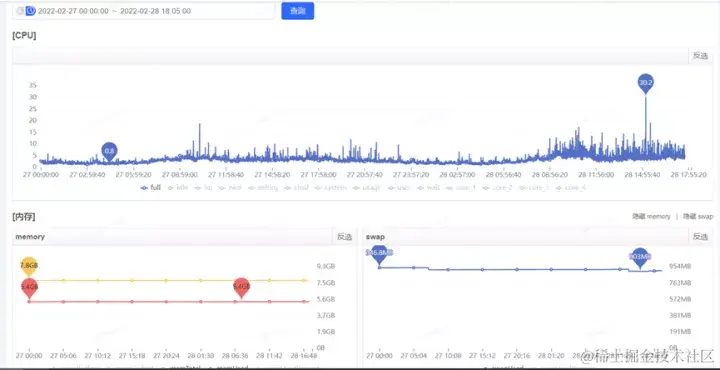Click the [内存] section heading
Image resolution: width=720 pixels, height=370 pixels.
(24, 217)
